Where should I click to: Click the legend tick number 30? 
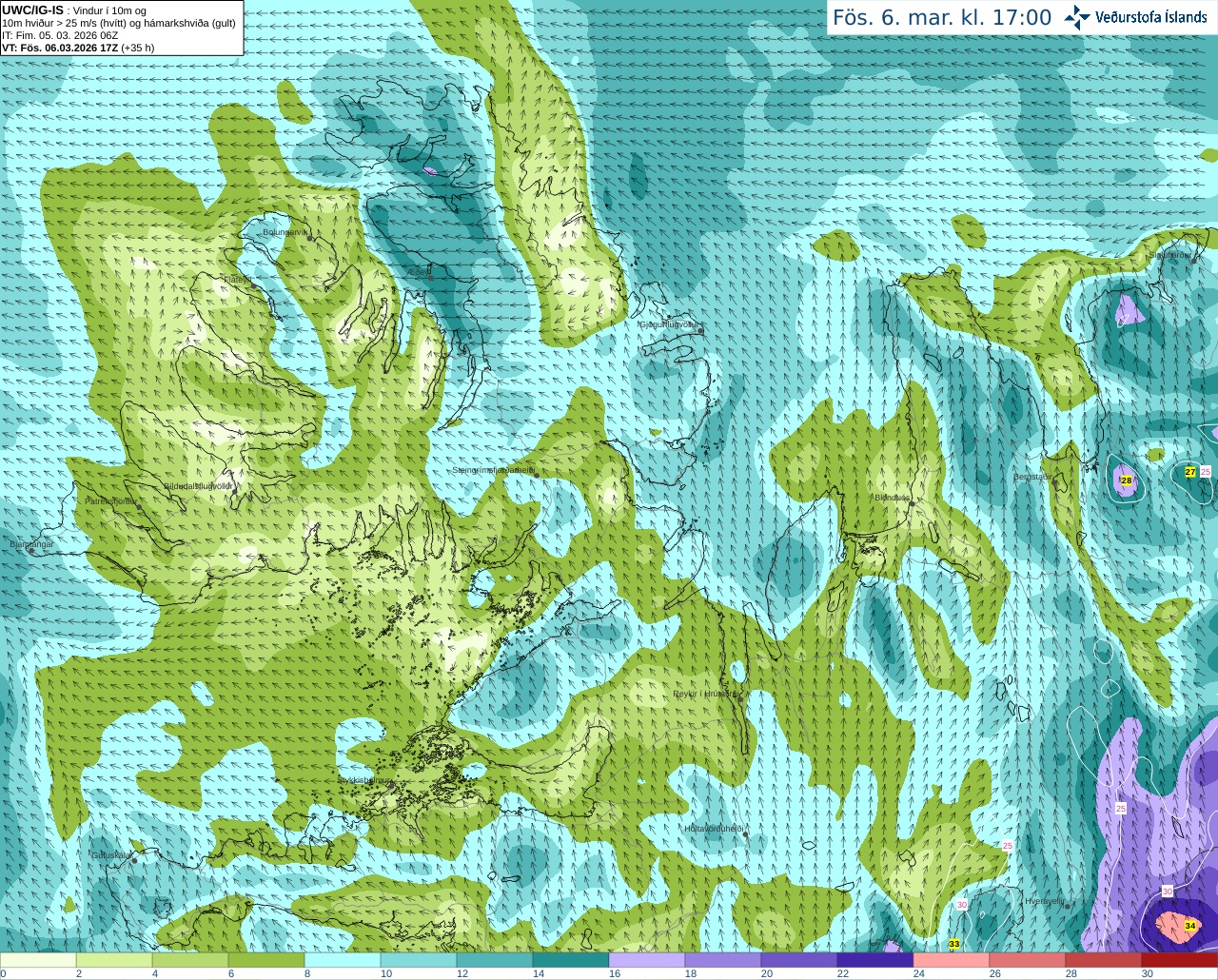tap(1148, 973)
